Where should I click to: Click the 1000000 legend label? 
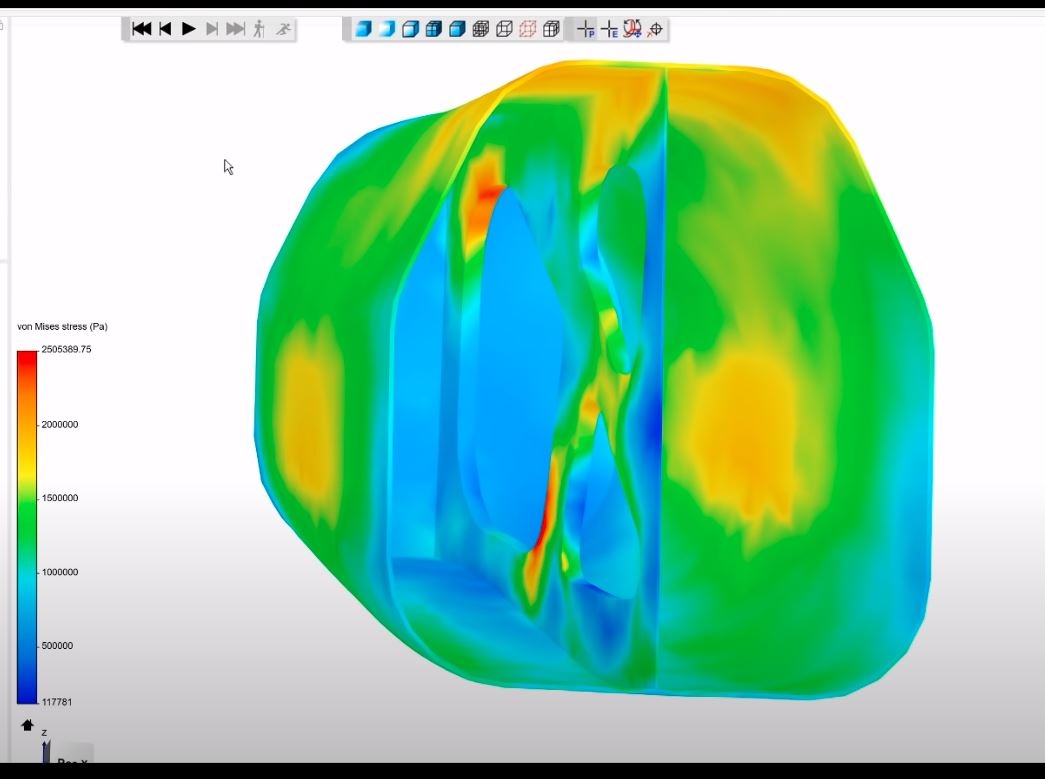pyautogui.click(x=59, y=572)
